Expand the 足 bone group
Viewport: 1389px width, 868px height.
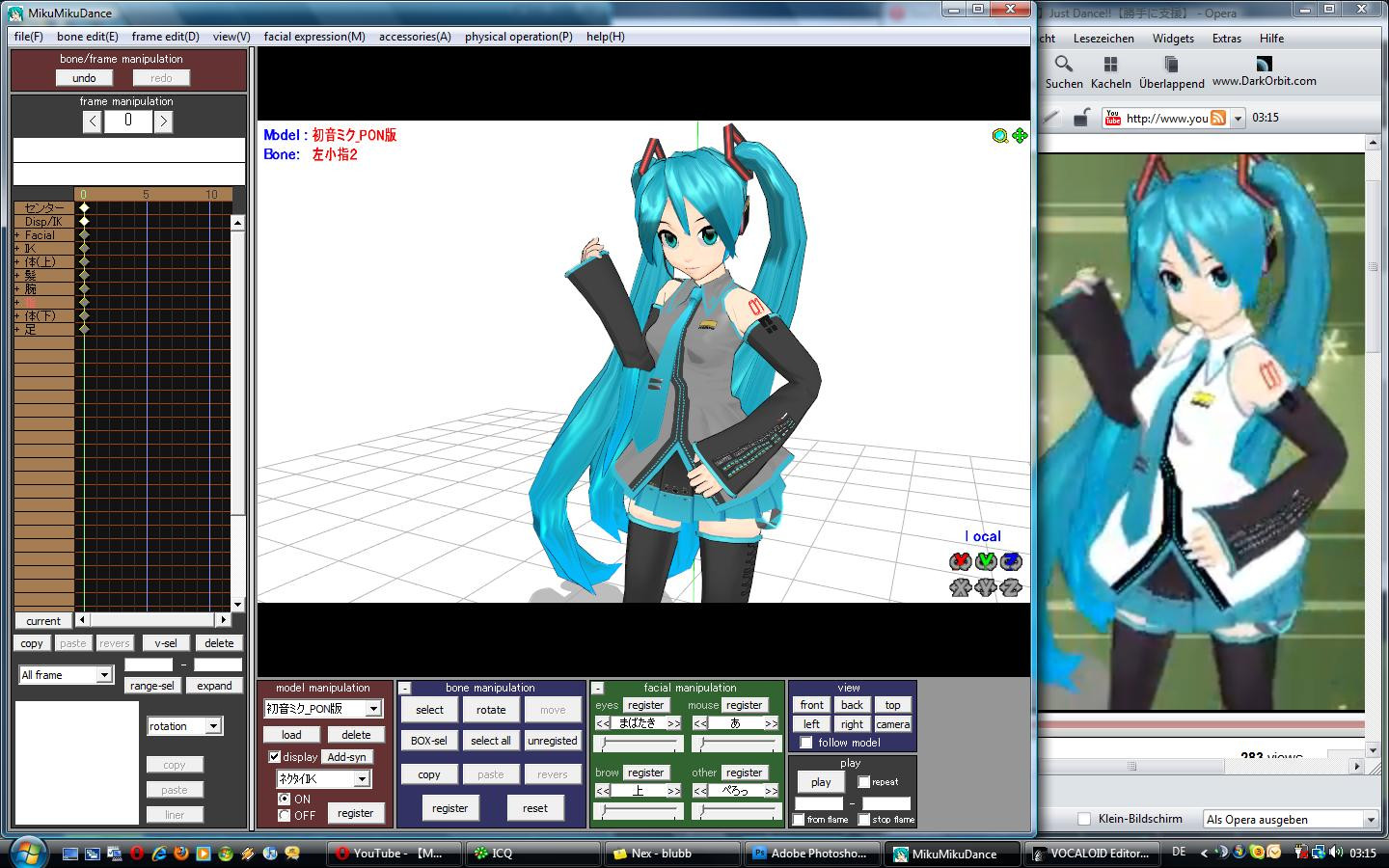(x=17, y=330)
